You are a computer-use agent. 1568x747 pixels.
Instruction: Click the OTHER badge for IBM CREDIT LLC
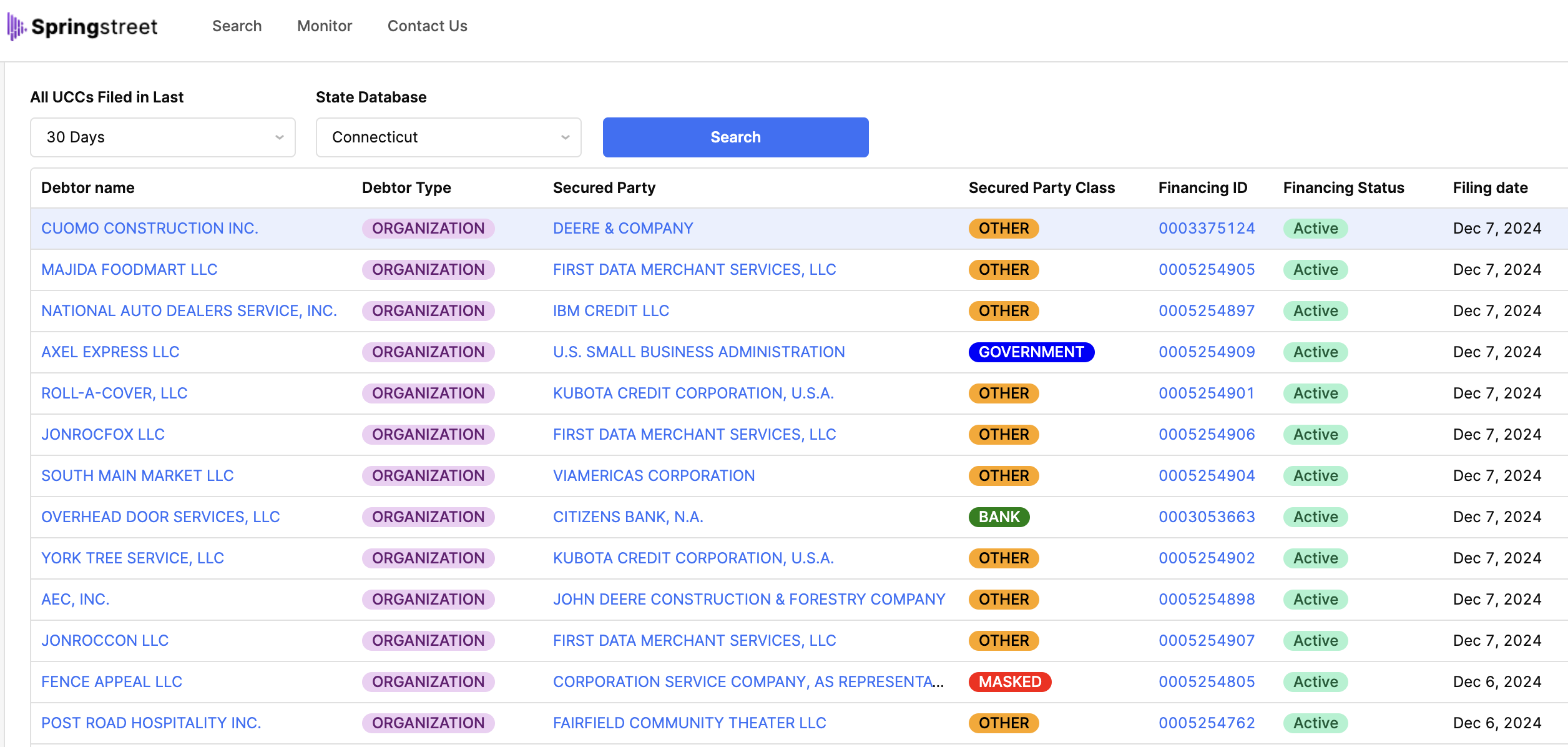(1003, 311)
